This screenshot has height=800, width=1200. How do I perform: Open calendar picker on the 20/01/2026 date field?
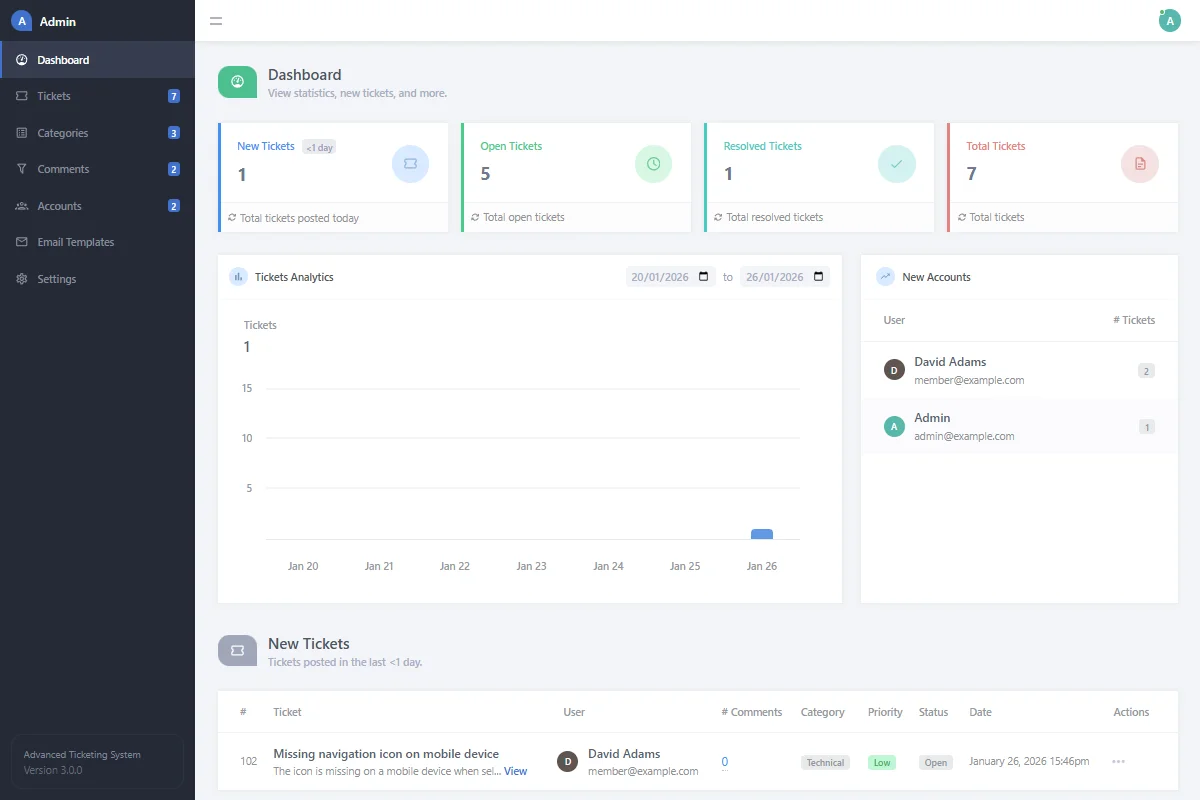click(x=704, y=277)
